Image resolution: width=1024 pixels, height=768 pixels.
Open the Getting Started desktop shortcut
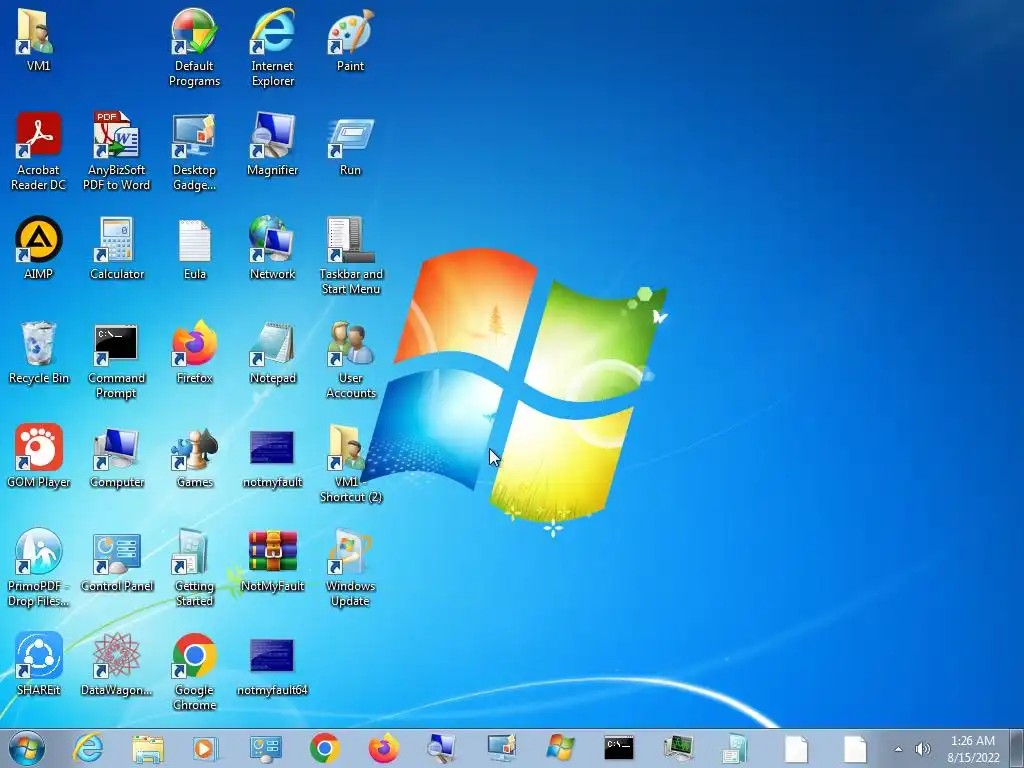click(x=194, y=567)
